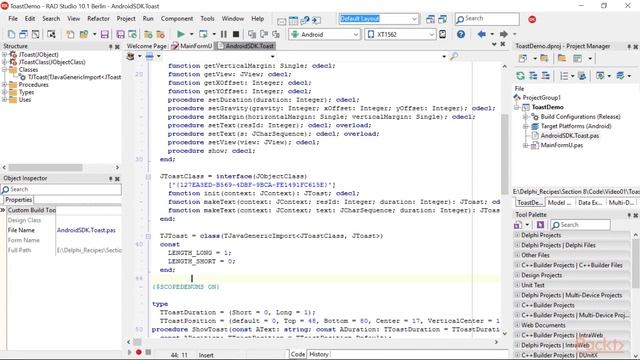Switch to the Welcome Page tab
640x360 pixels.
pos(147,46)
